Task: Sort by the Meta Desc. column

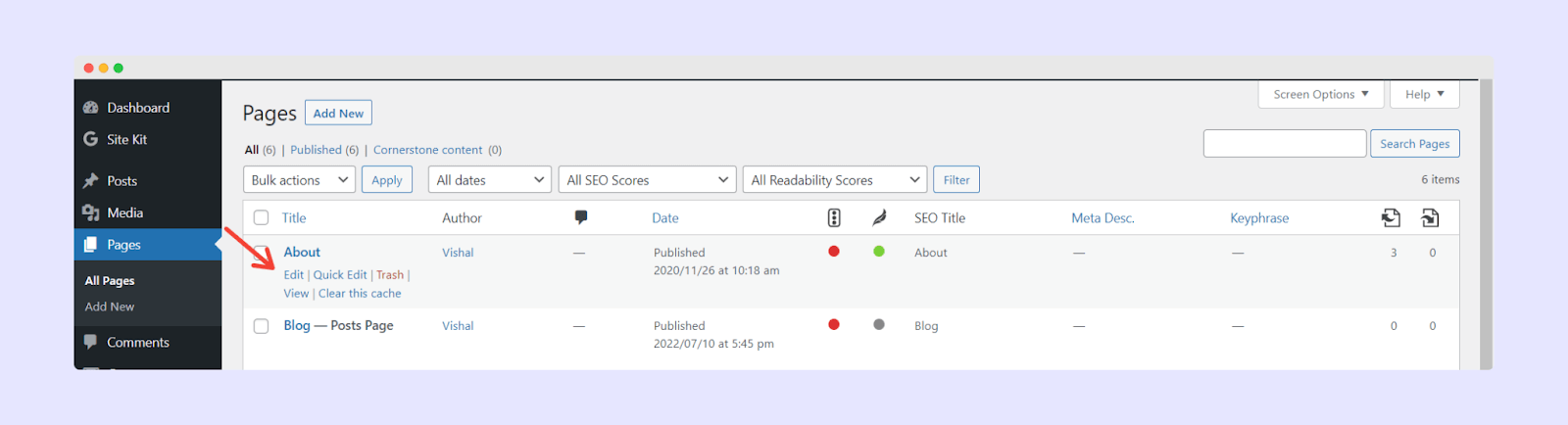Action: [x=1102, y=217]
